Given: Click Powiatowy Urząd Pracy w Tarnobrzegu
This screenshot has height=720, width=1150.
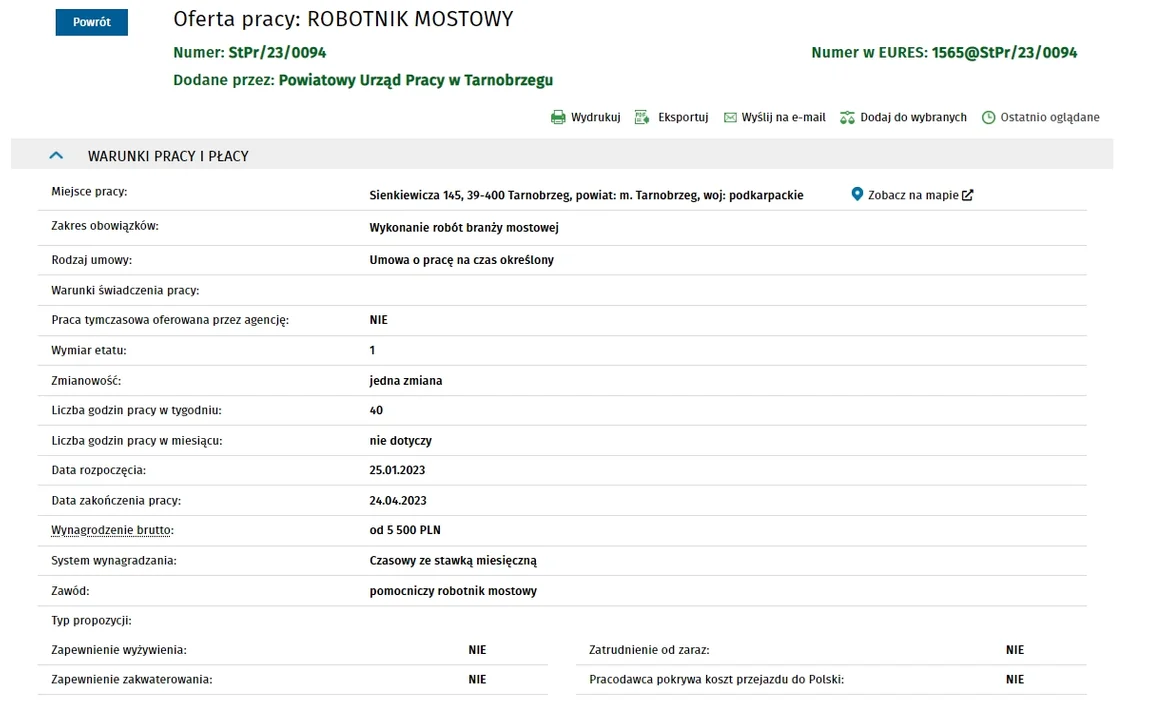Looking at the screenshot, I should tap(416, 80).
